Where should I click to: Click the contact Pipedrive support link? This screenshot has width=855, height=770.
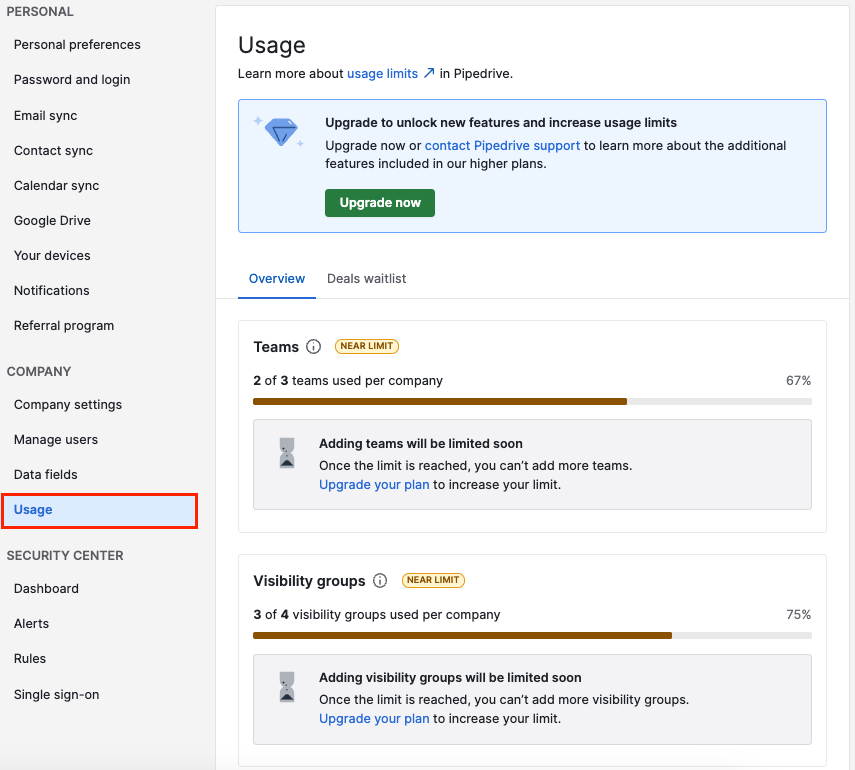(x=502, y=145)
